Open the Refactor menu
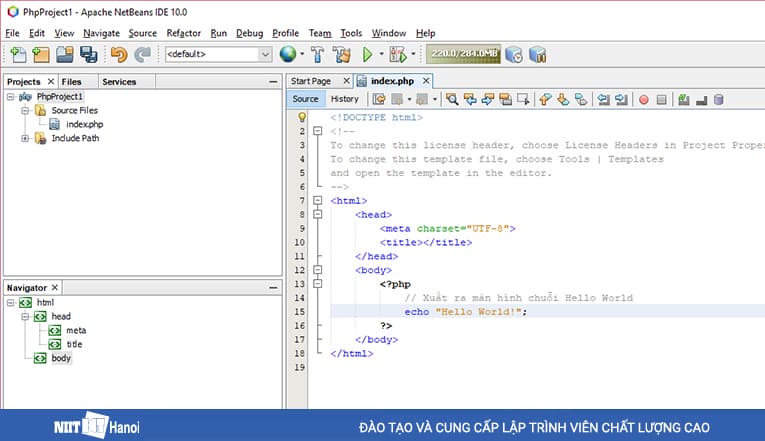765x441 pixels. [x=183, y=33]
